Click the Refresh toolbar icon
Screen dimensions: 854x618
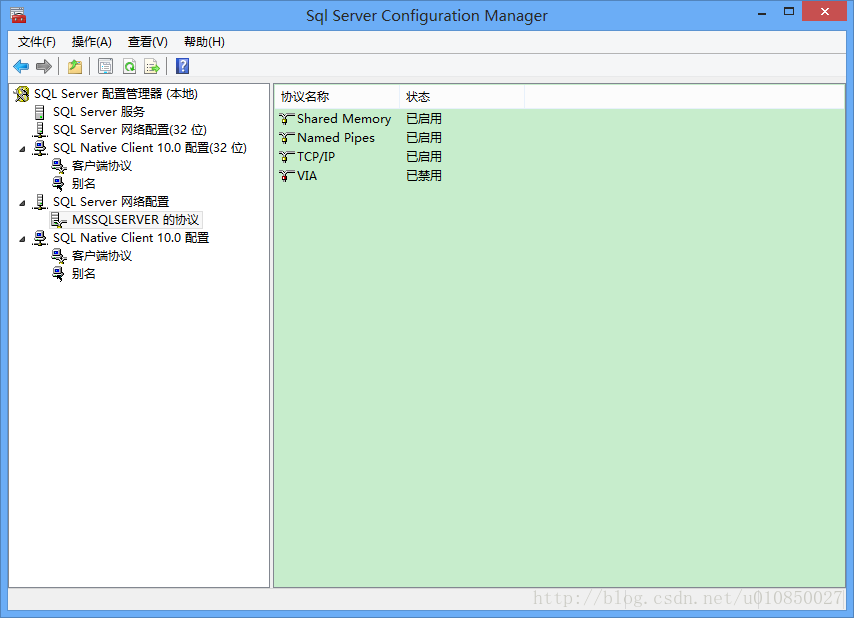(129, 67)
